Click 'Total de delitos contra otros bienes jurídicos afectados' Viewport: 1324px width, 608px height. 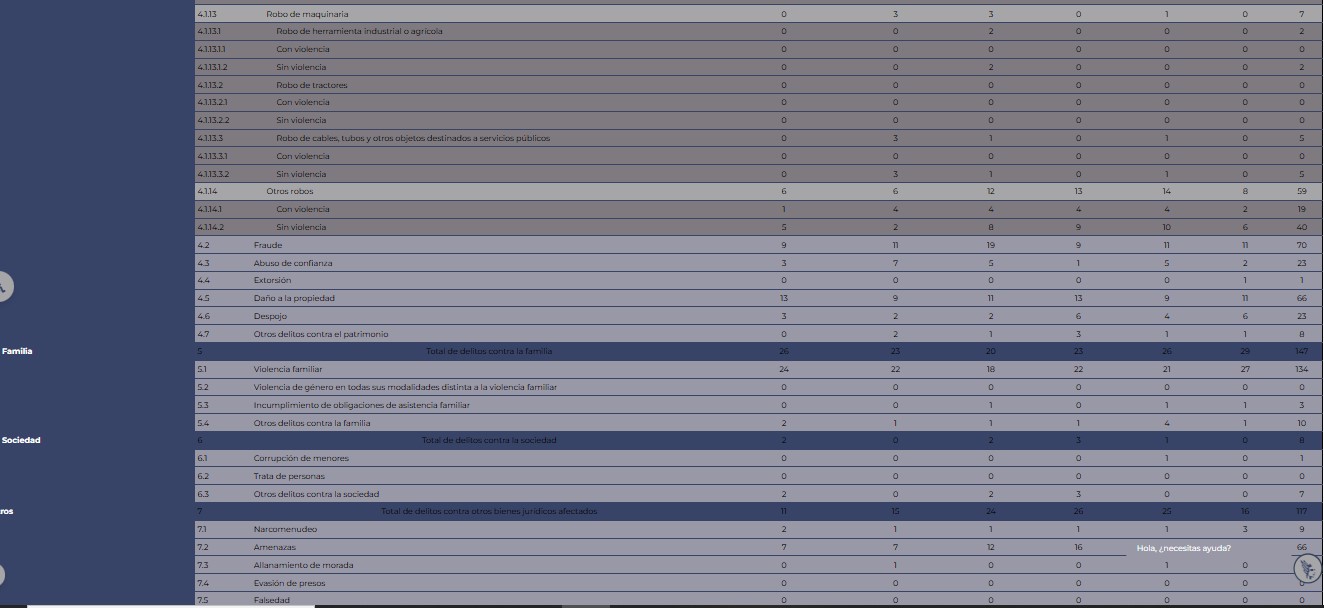coord(489,511)
